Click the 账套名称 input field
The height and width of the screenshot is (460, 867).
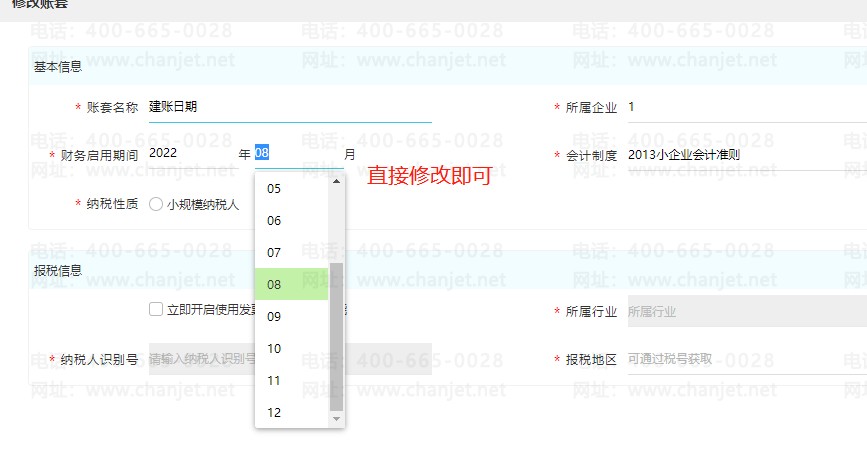pyautogui.click(x=290, y=107)
